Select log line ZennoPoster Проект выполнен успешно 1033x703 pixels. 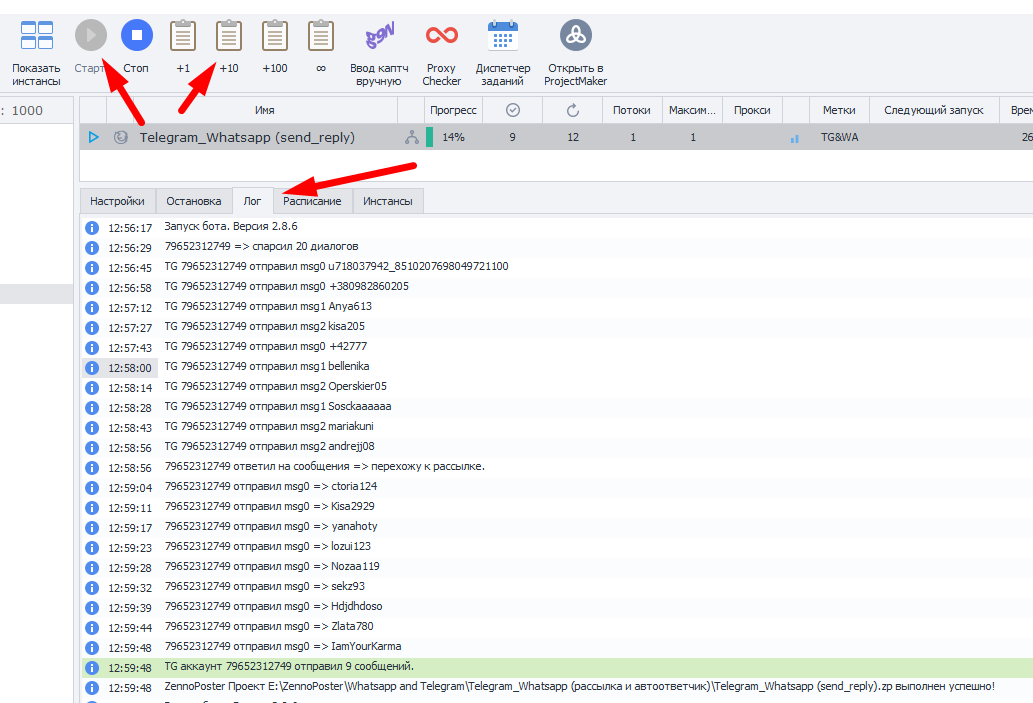[579, 687]
